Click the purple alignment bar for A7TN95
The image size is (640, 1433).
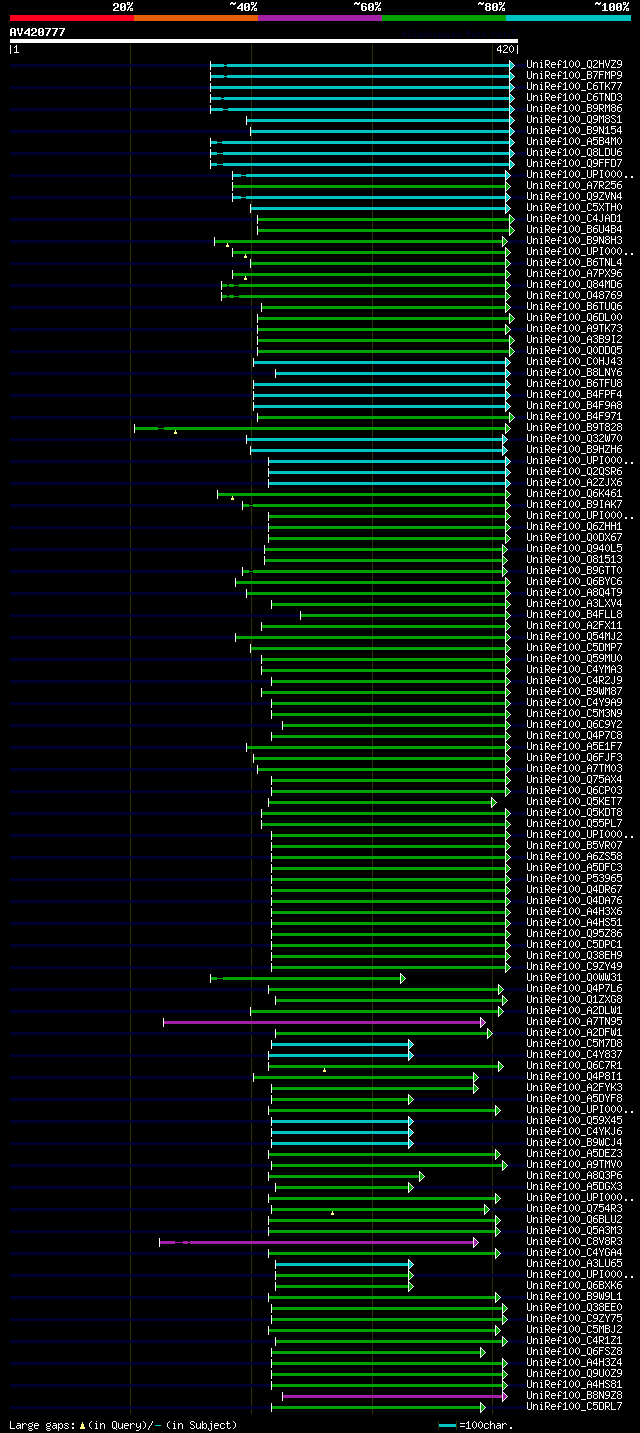tap(323, 1022)
